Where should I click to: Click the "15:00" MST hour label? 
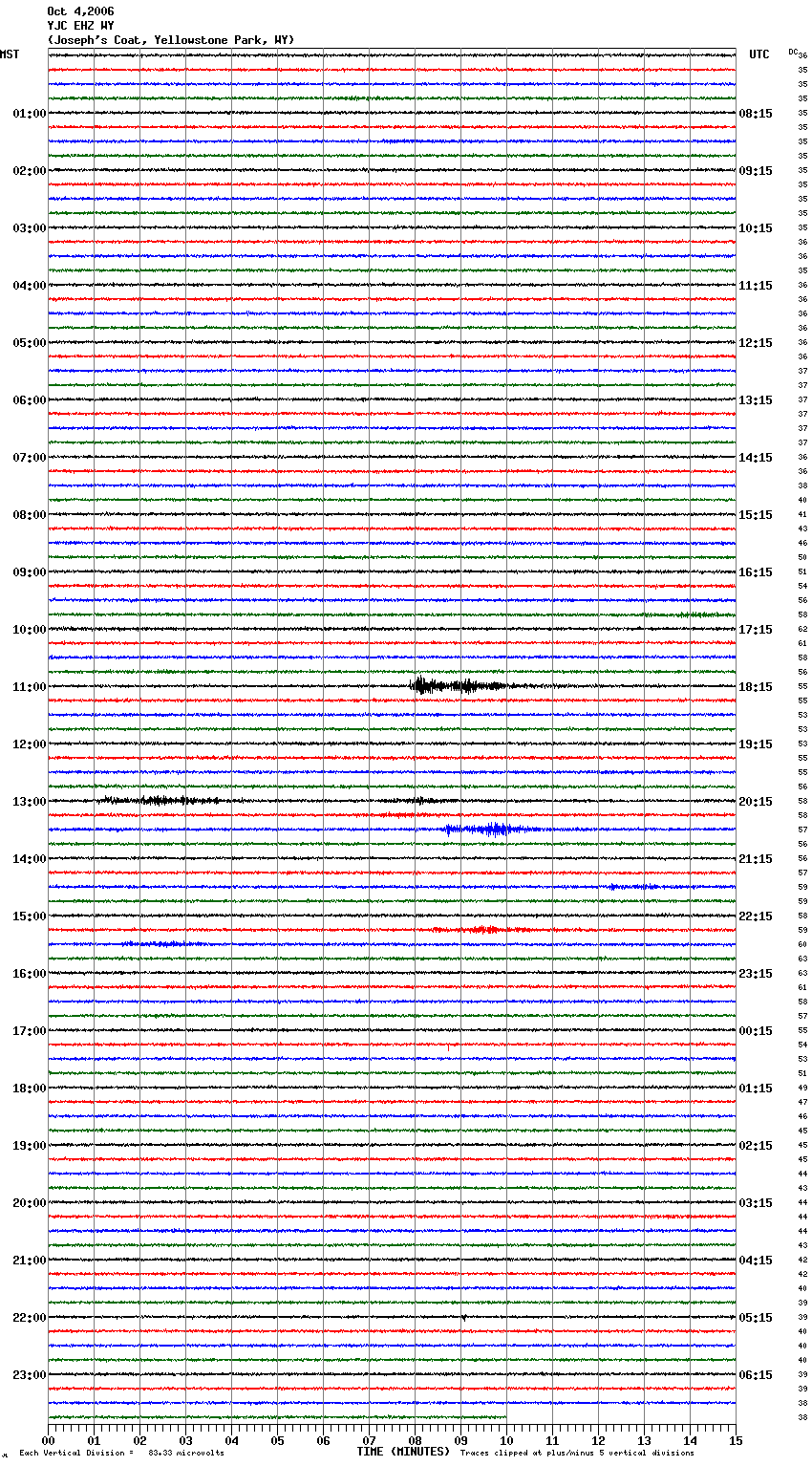(x=30, y=916)
